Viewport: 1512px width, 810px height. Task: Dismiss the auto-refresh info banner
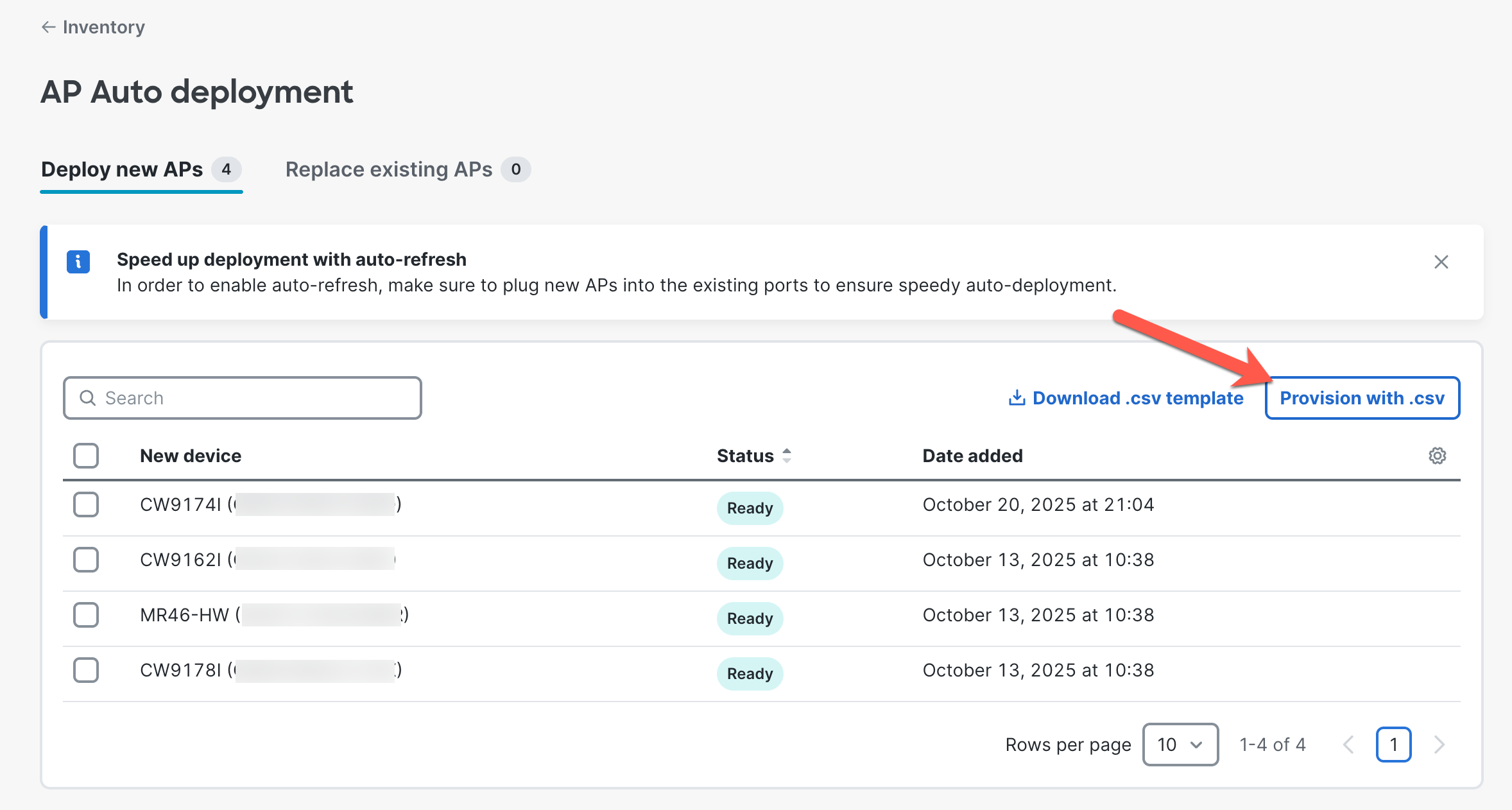[x=1441, y=262]
